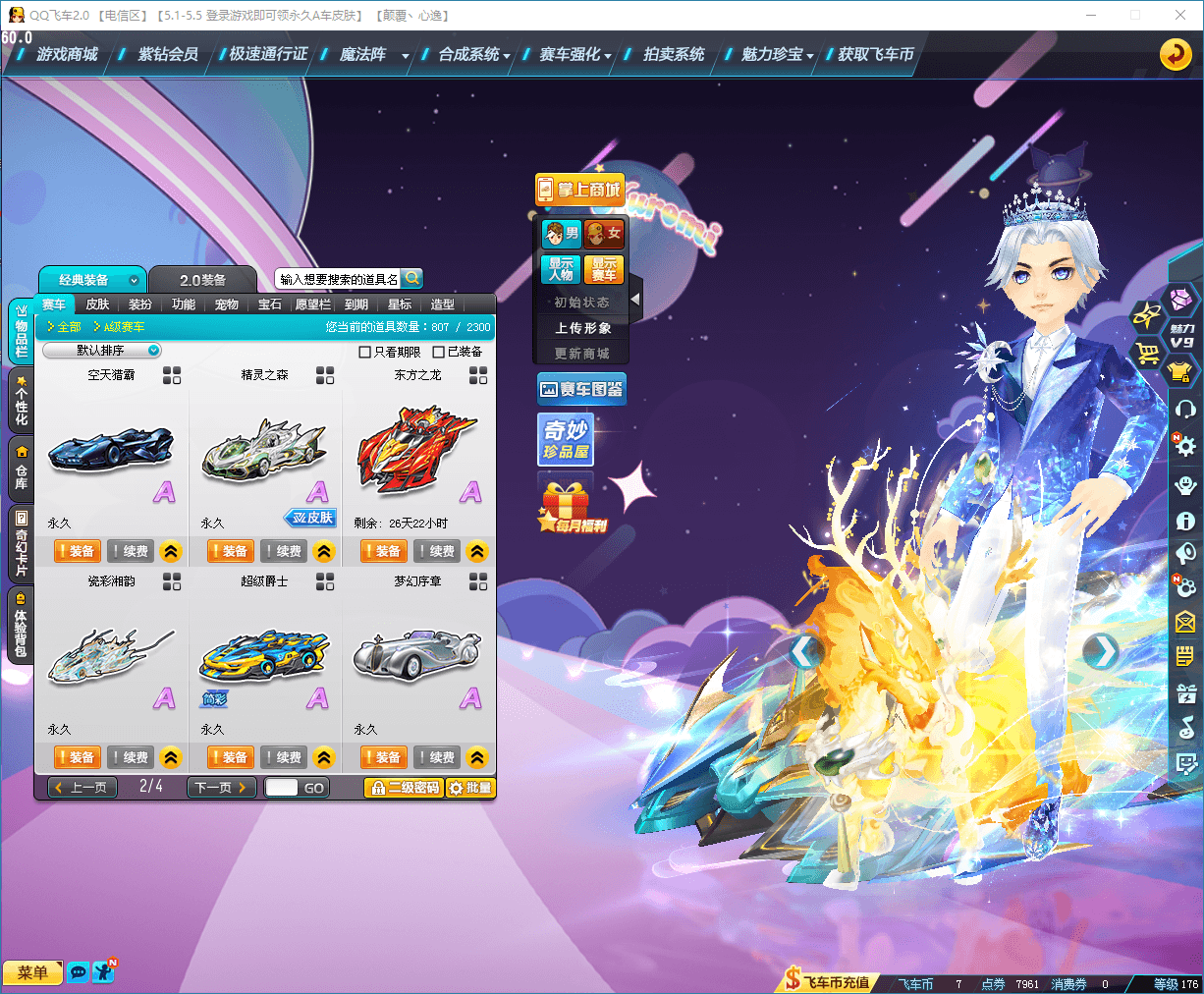Toggle 显示人物 show character button
Viewport: 1204px width, 994px height.
click(x=561, y=269)
